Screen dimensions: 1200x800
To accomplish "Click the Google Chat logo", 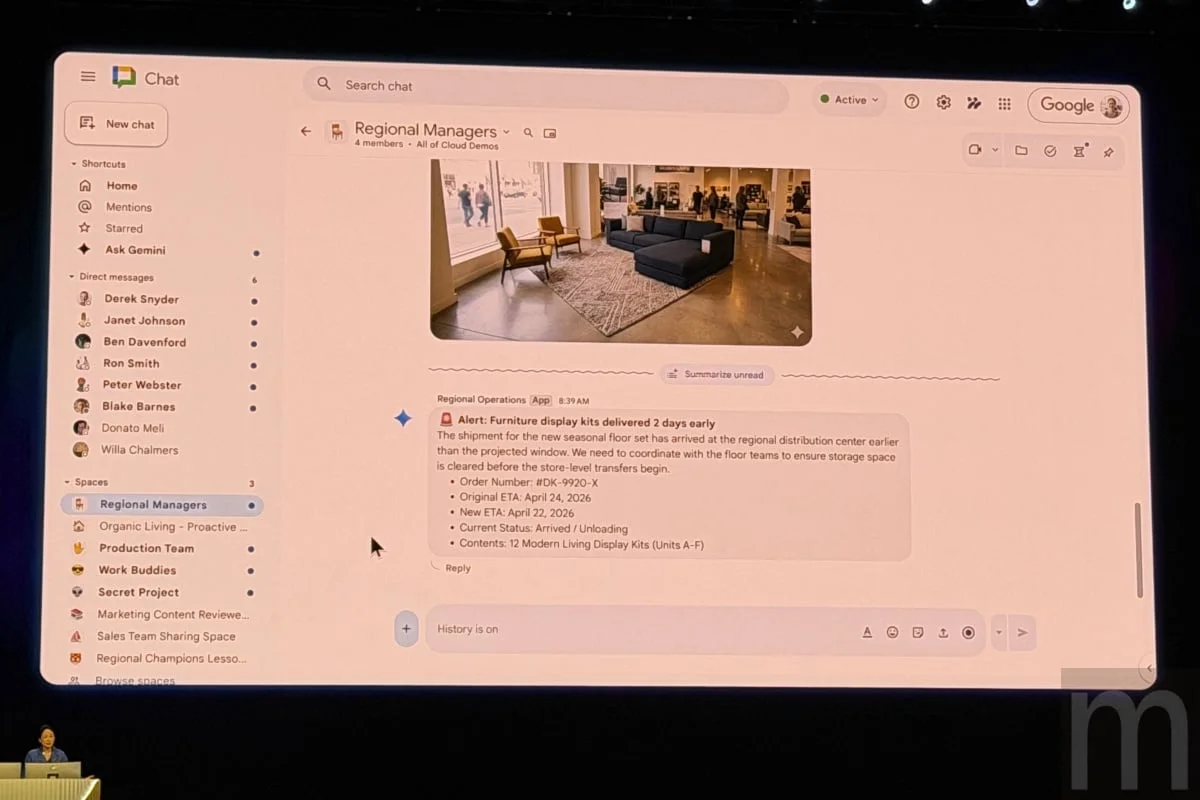I will (124, 78).
